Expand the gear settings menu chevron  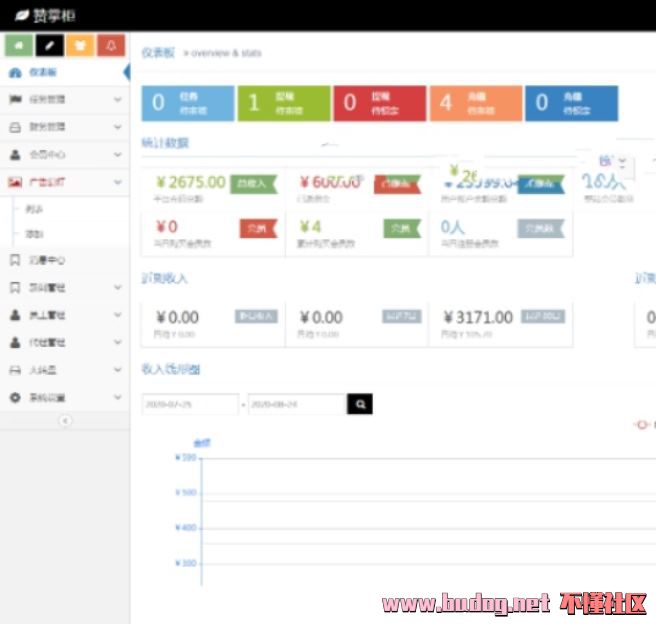[x=118, y=397]
